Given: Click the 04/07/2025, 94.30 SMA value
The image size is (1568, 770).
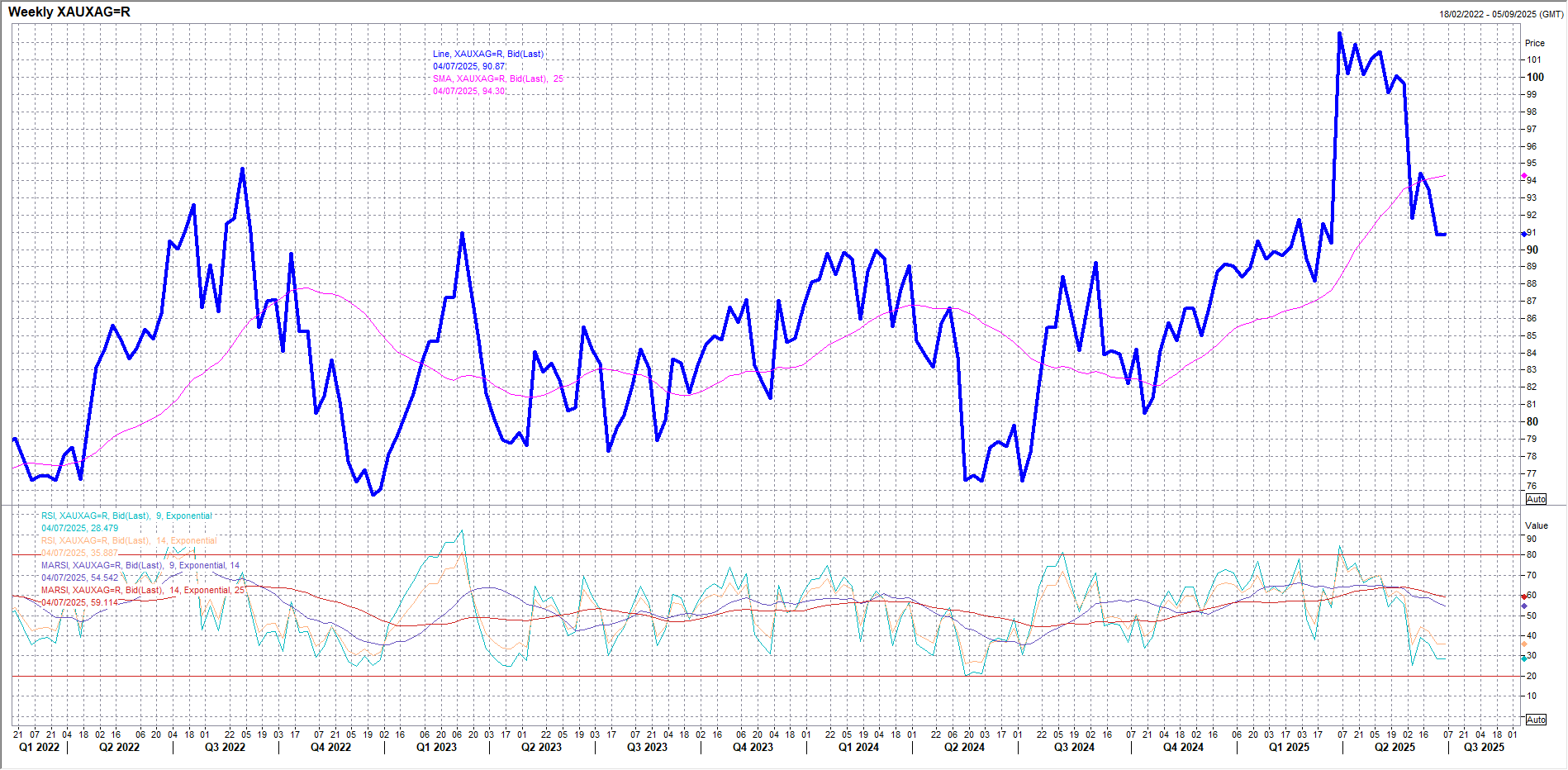Looking at the screenshot, I should (x=469, y=91).
